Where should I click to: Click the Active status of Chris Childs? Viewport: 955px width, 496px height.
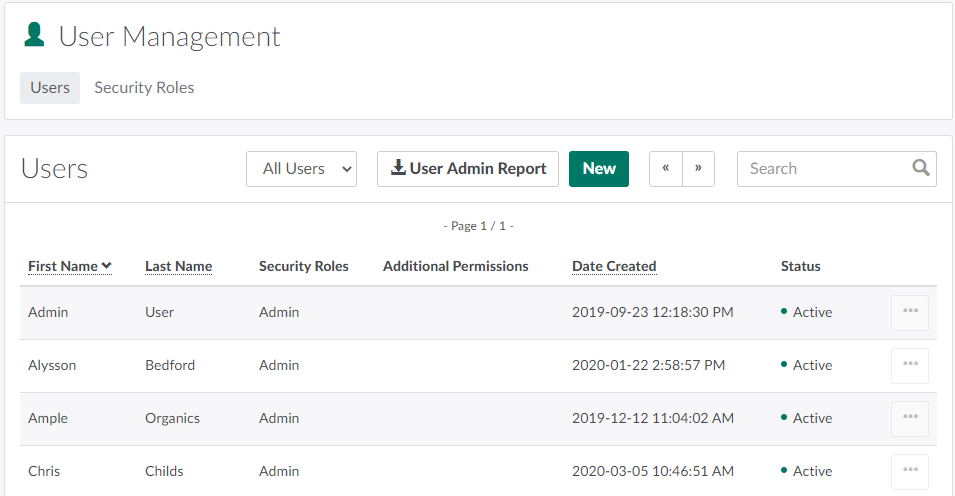tap(811, 471)
